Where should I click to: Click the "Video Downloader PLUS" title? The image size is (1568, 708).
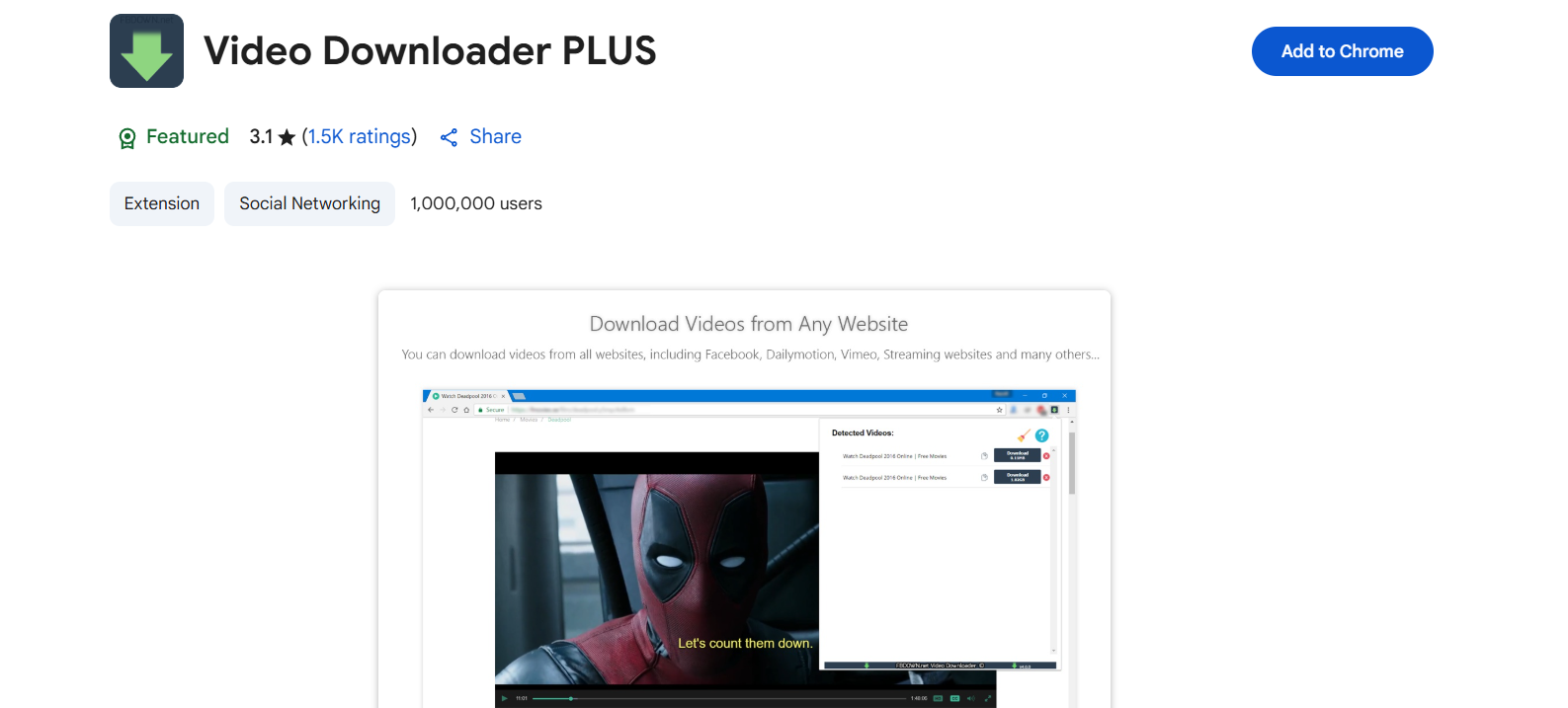click(x=430, y=50)
